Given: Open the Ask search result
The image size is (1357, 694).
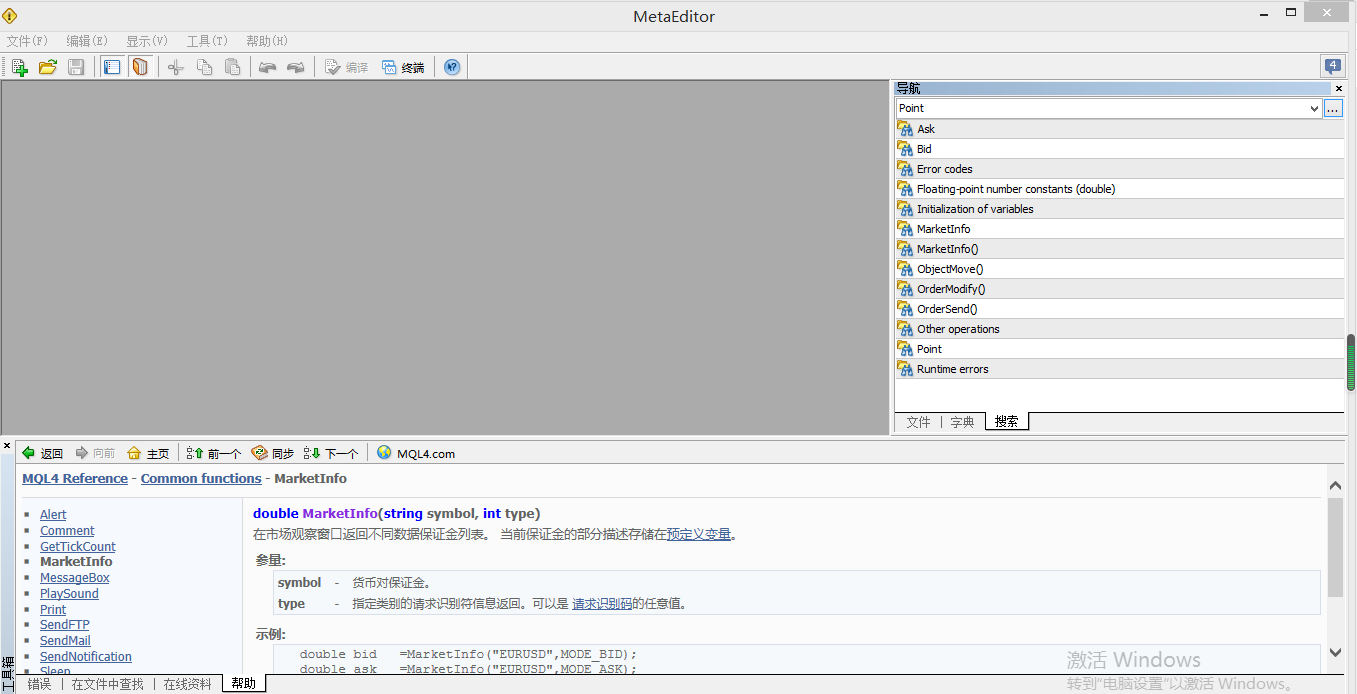Looking at the screenshot, I should point(1119,129).
